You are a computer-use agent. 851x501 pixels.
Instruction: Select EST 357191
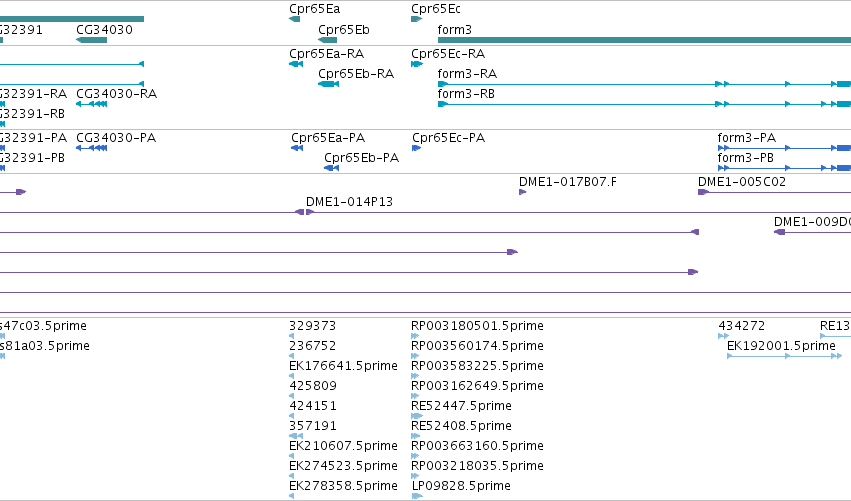point(313,426)
